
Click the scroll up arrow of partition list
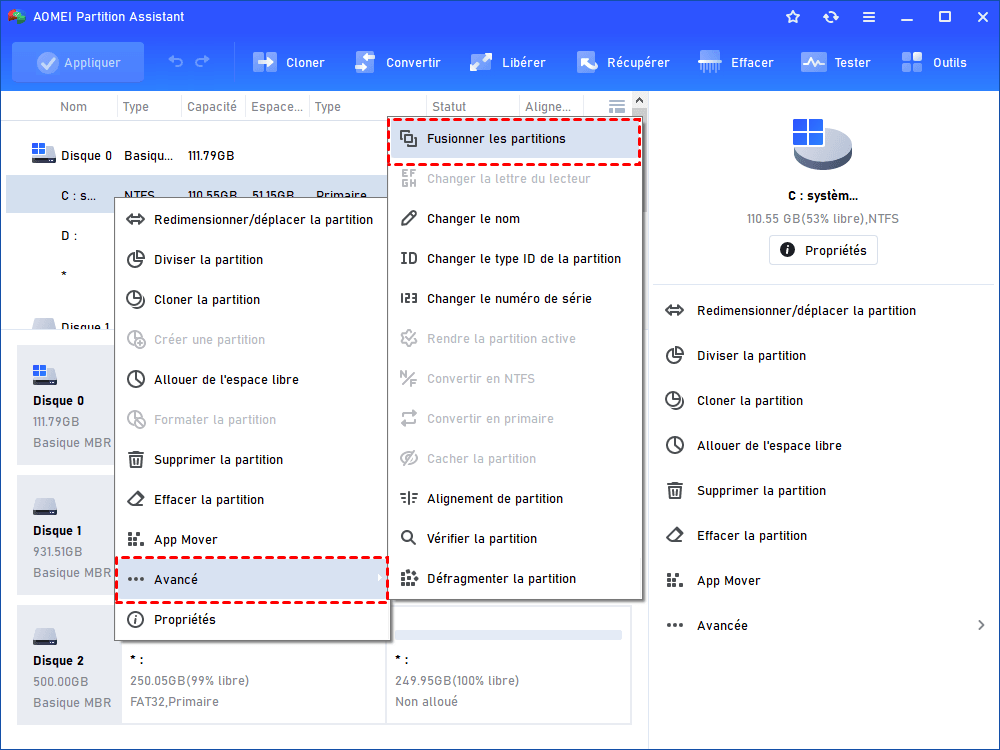(640, 100)
